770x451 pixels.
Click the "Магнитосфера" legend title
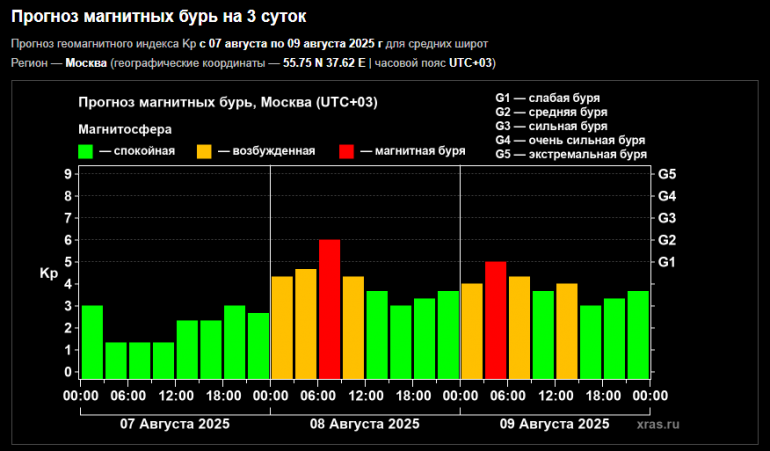click(125, 129)
